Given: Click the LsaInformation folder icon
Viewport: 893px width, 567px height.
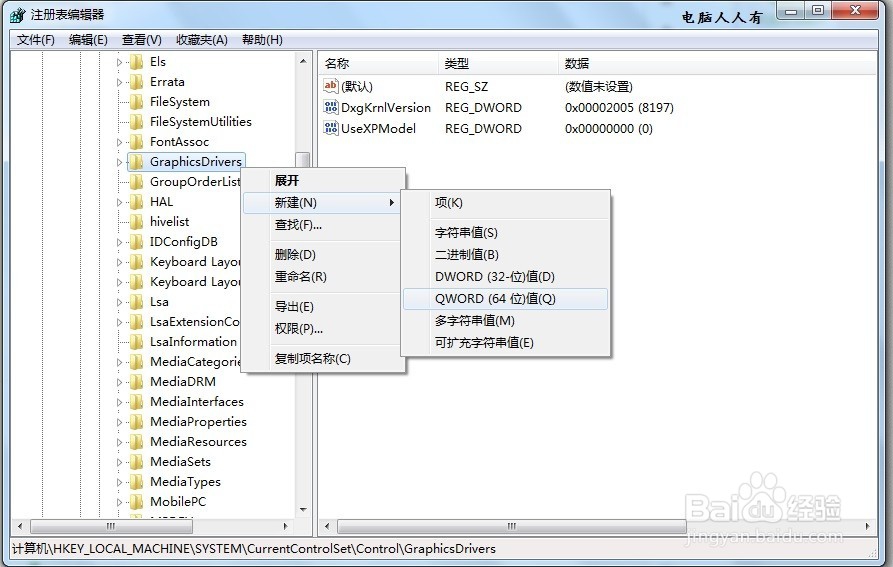Looking at the screenshot, I should tap(136, 342).
